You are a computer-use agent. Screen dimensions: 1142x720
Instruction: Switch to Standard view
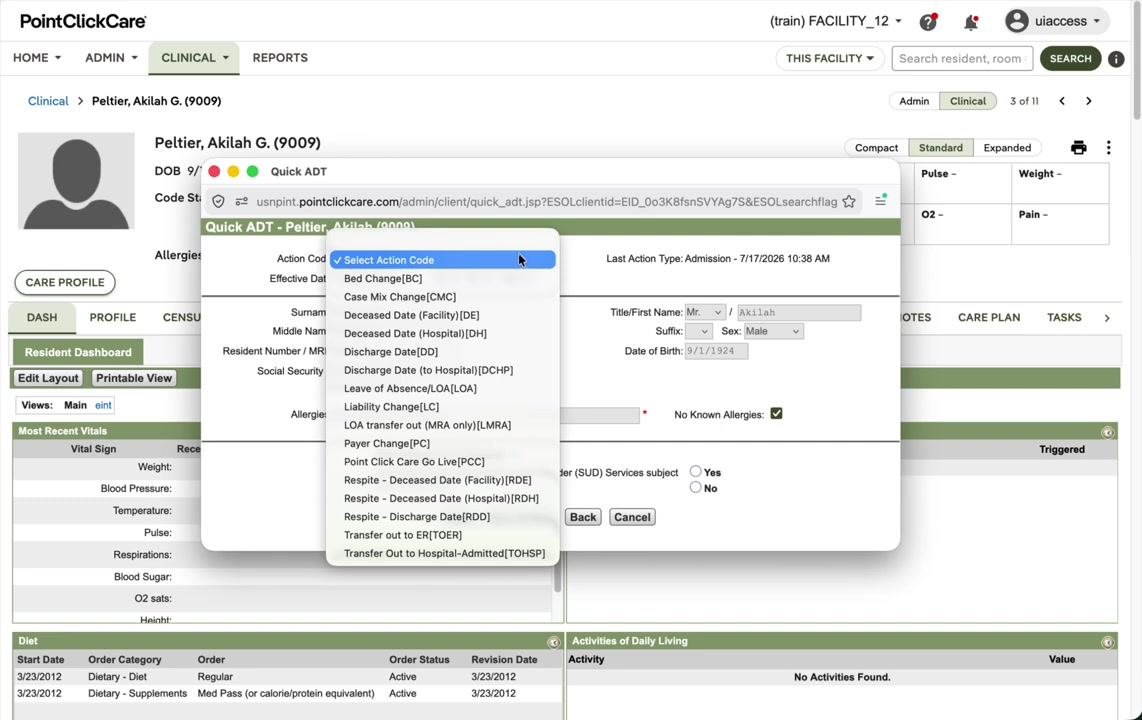(940, 148)
